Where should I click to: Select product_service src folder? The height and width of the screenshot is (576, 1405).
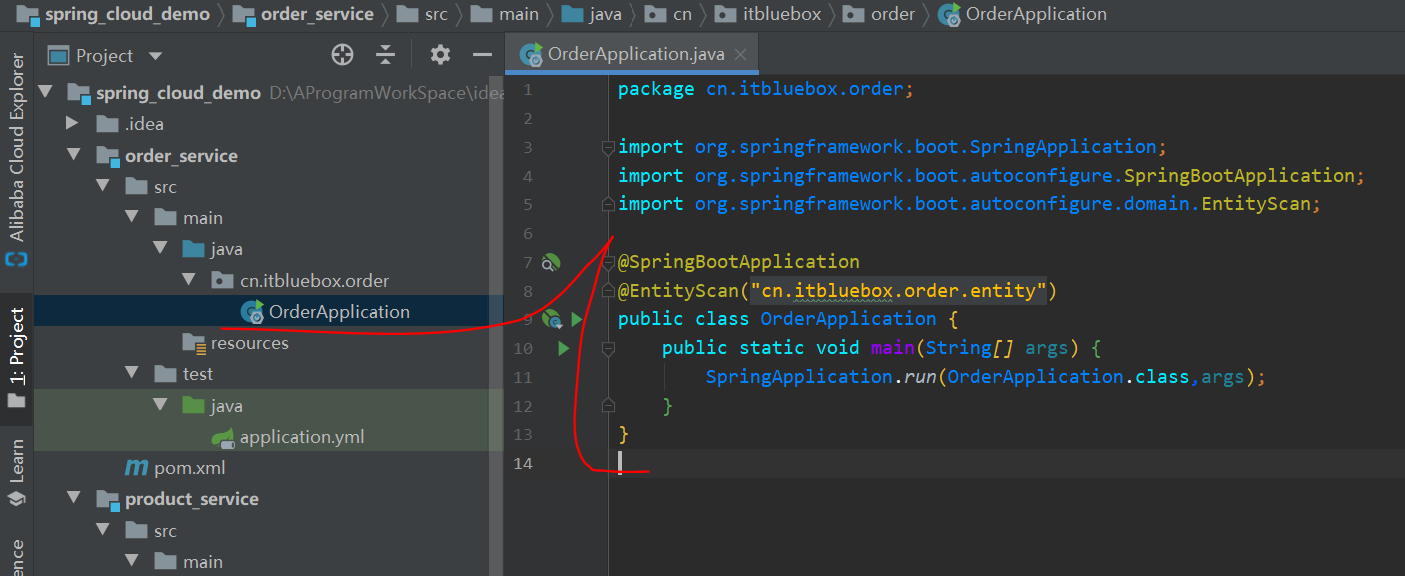point(150,531)
